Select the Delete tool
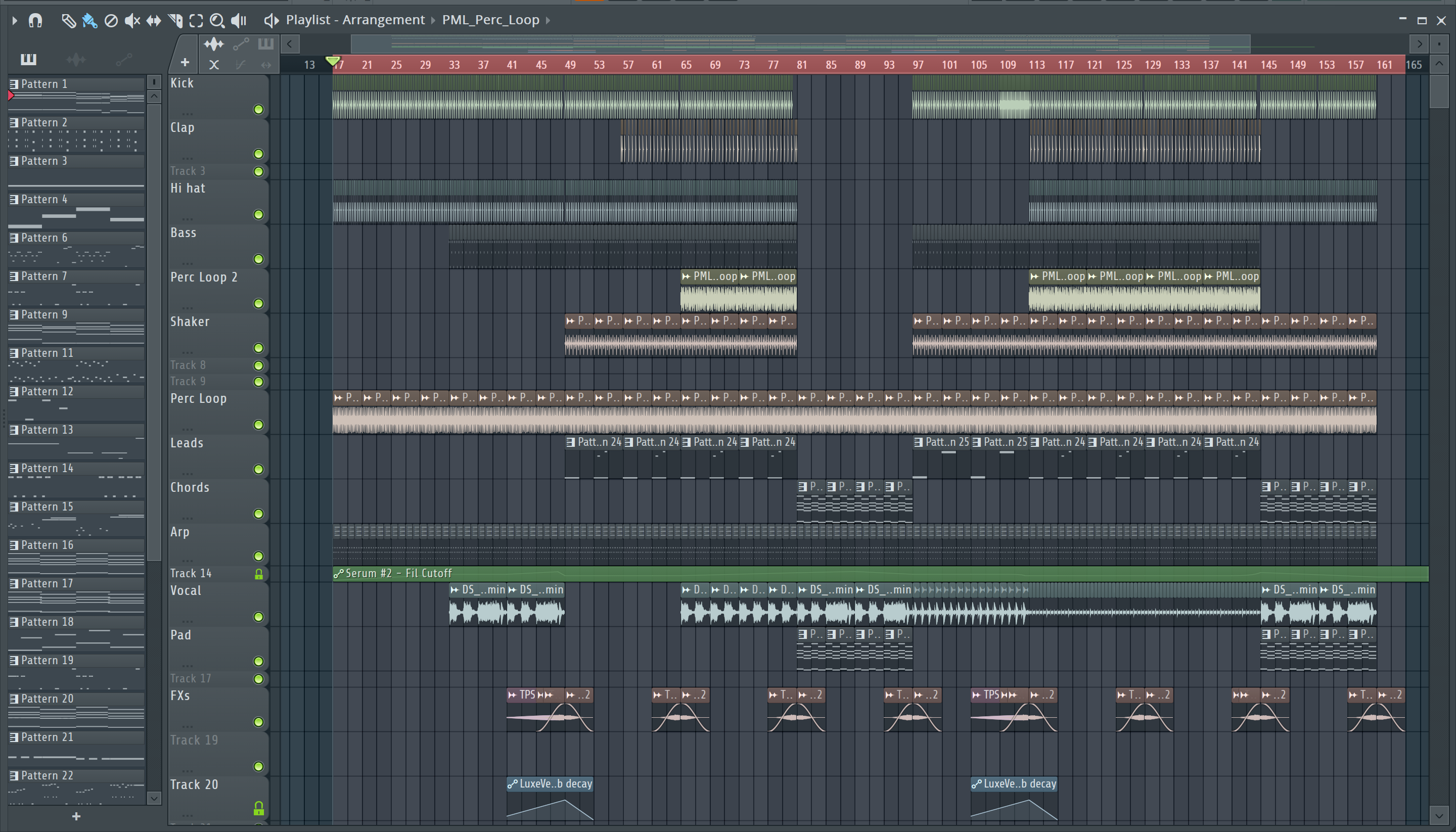Viewport: 1456px width, 832px height. click(111, 21)
